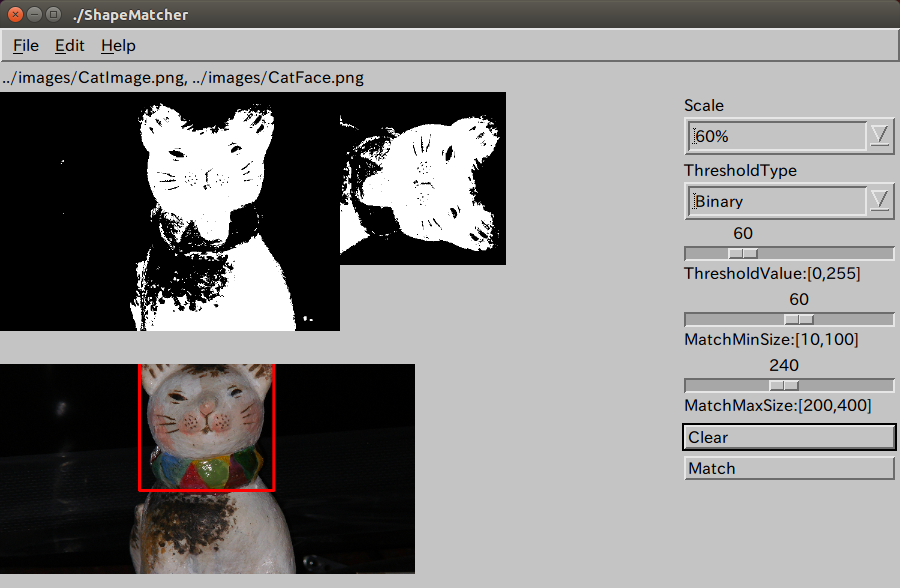Maximize the ShapeMatcher window
The image size is (900, 588).
coord(53,14)
